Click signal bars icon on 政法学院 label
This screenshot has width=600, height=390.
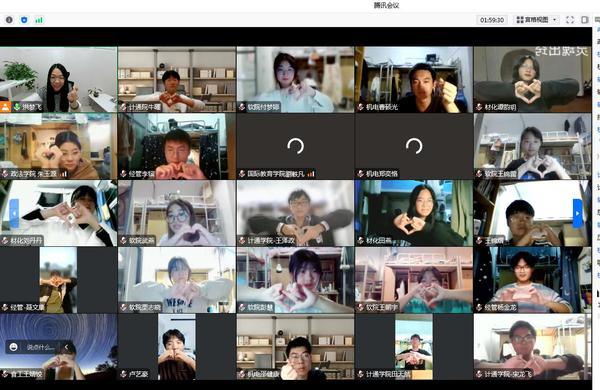[64, 174]
